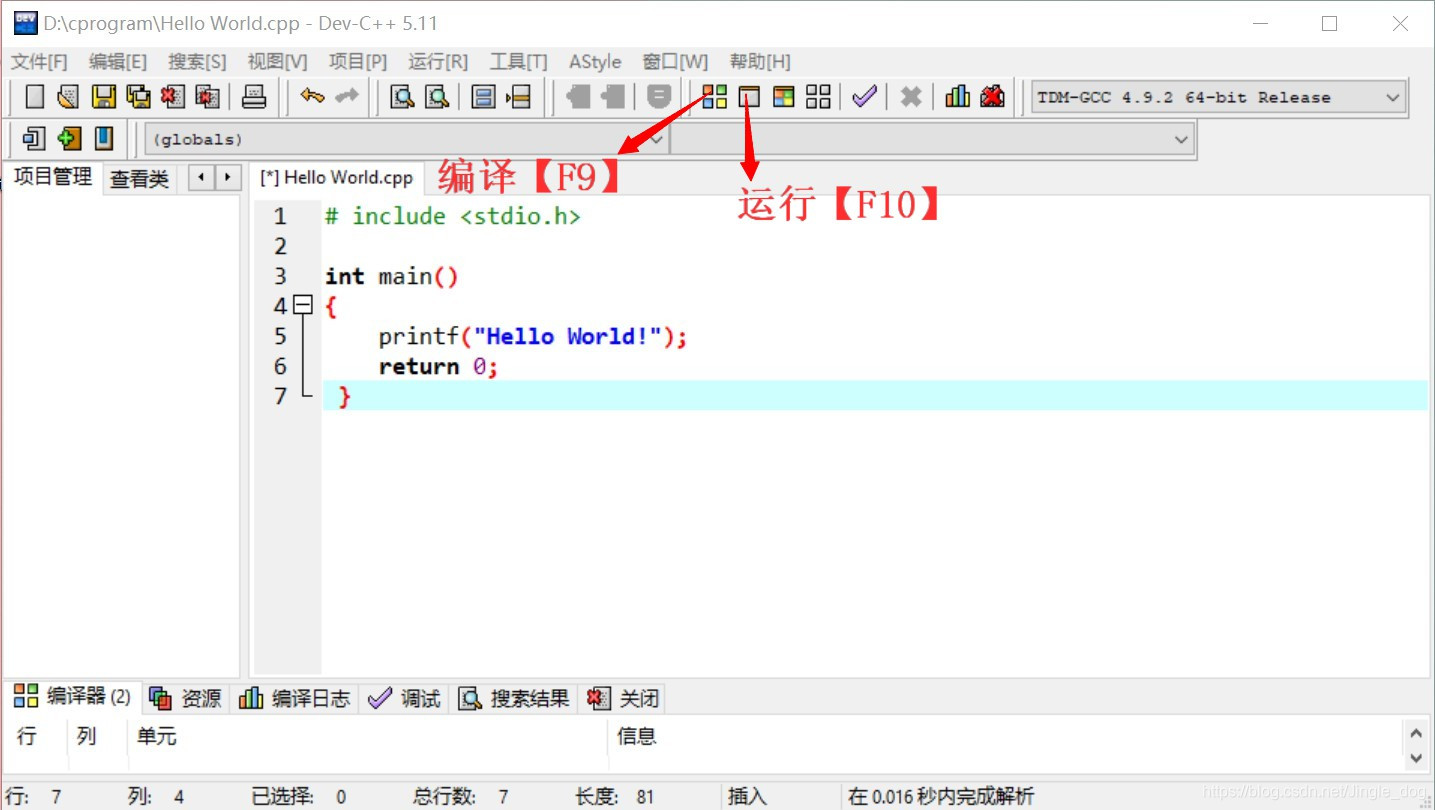Image resolution: width=1435 pixels, height=810 pixels.
Task: Switch to the 编译日志 bottom tab
Action: [x=295, y=698]
